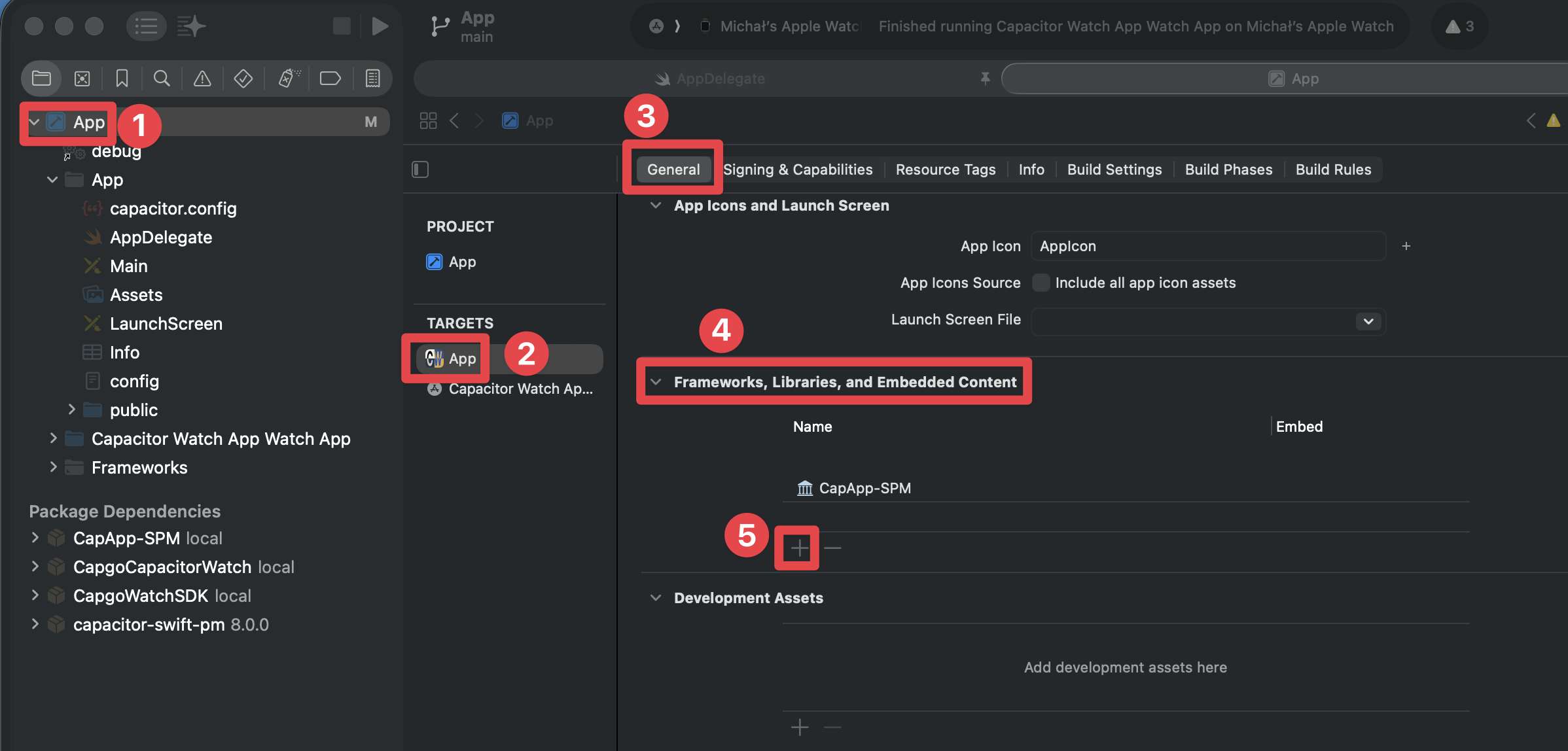Screen dimensions: 1568x751
Task: Click the warnings badge showing 3
Action: (x=1460, y=26)
